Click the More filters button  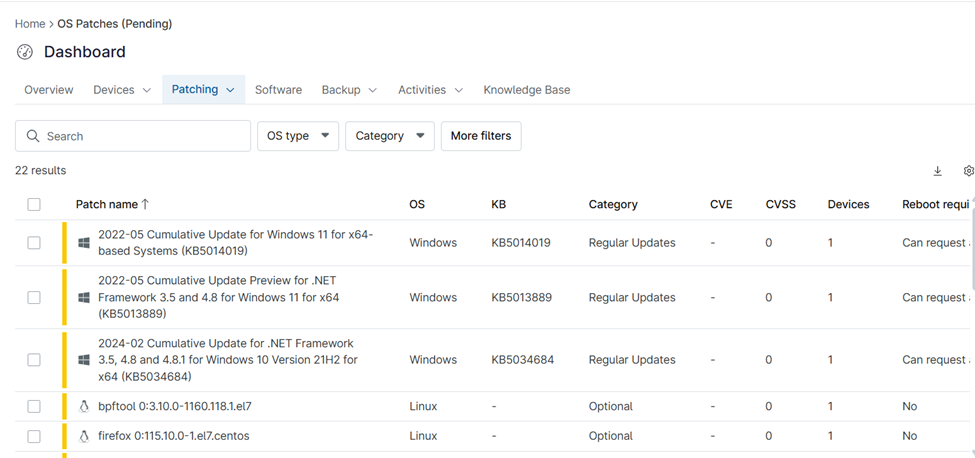point(481,136)
